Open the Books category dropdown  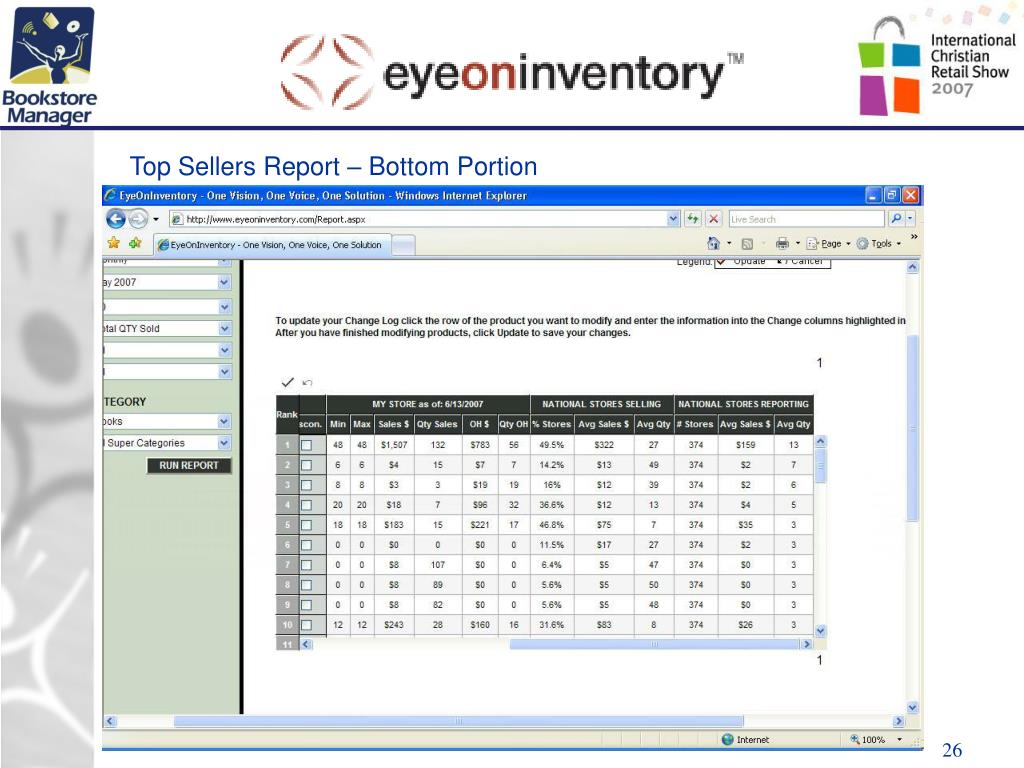tap(224, 421)
